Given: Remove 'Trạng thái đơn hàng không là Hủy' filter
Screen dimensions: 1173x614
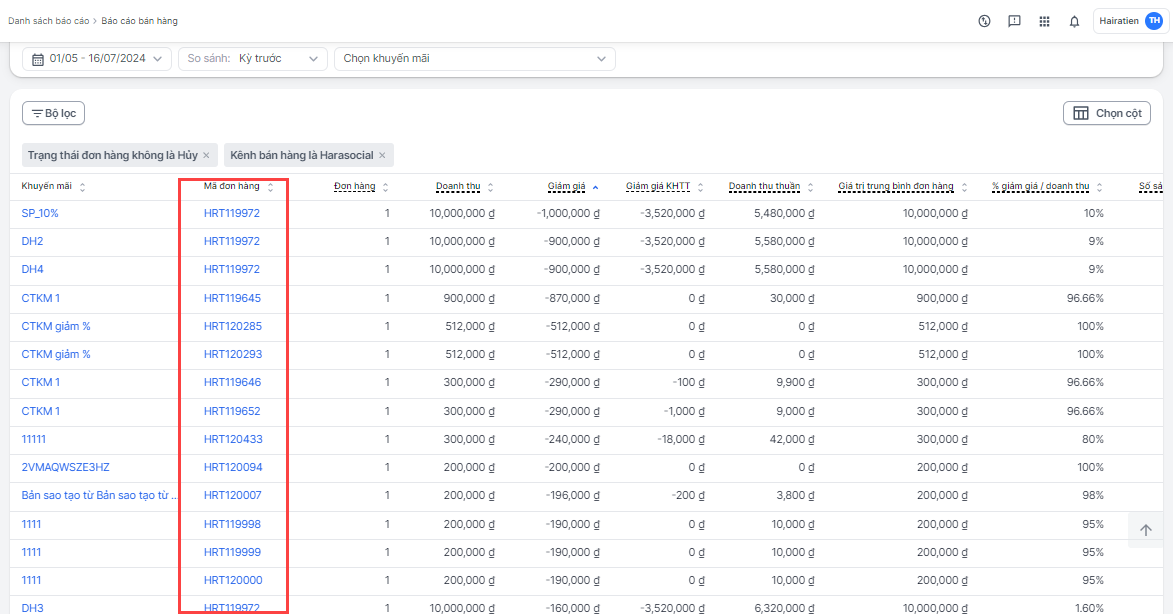Looking at the screenshot, I should [x=206, y=156].
